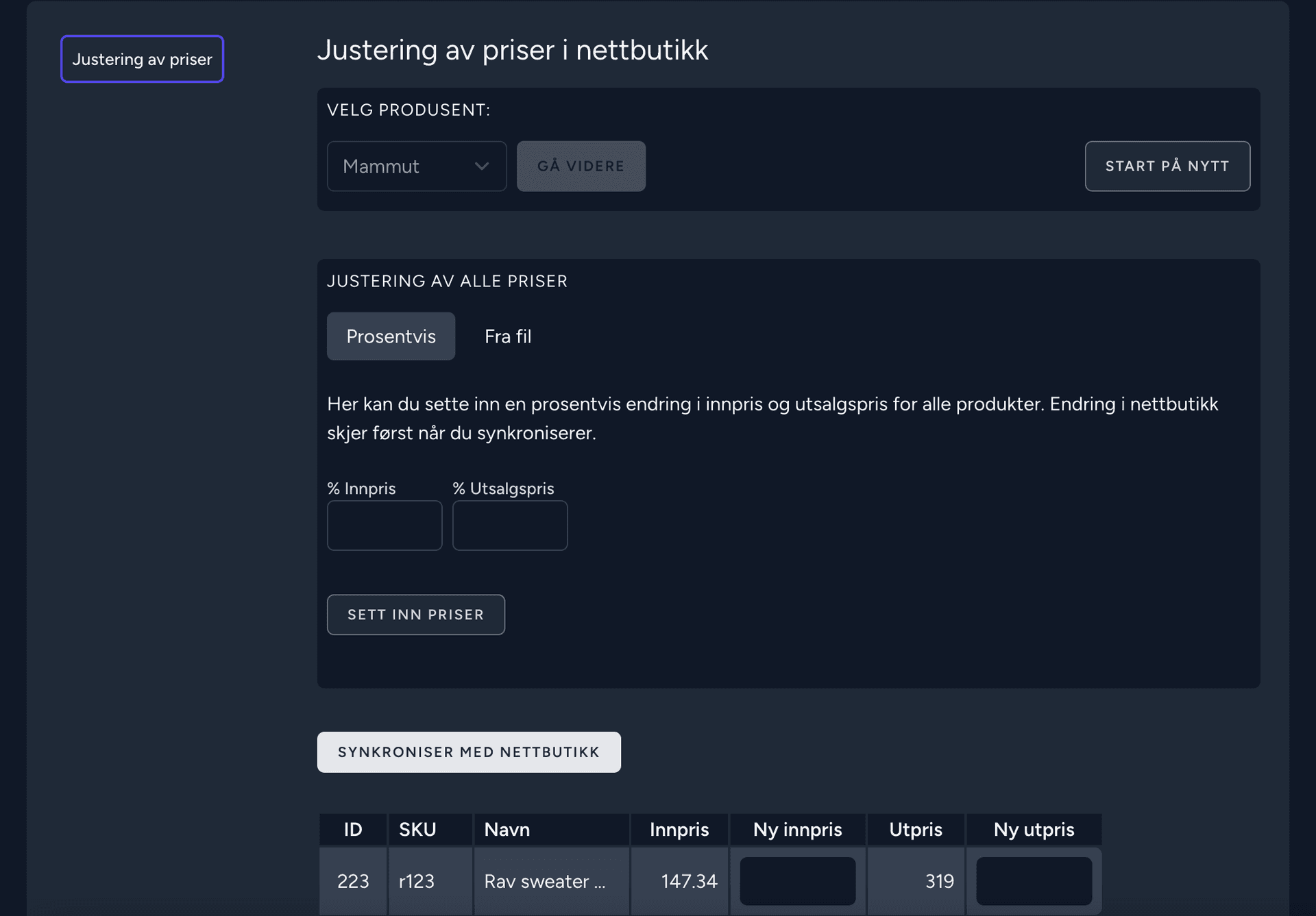
Task: Focus the % Utsalgspris input field
Action: click(509, 525)
